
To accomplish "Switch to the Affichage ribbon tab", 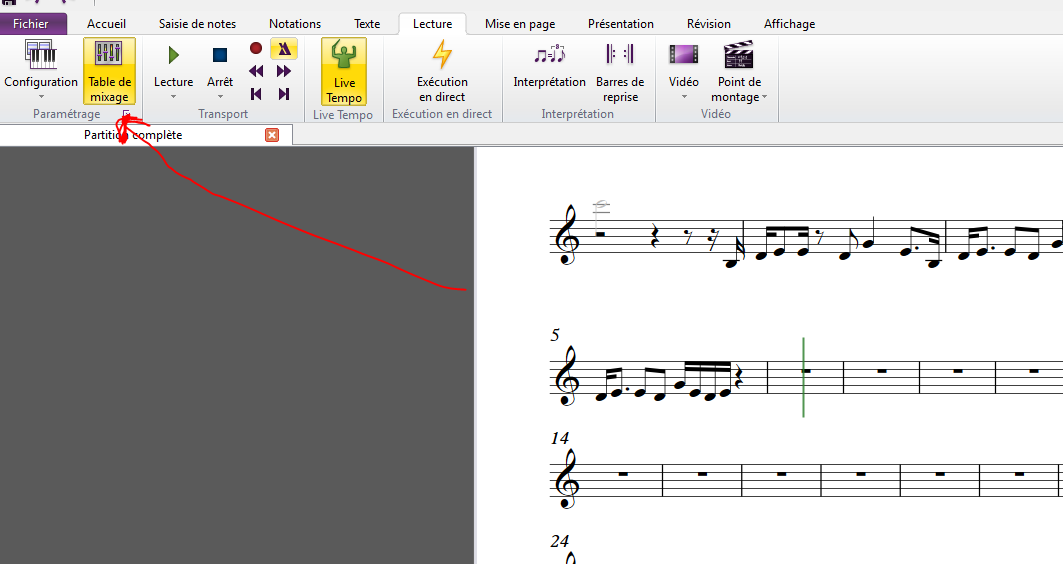I will tap(789, 24).
